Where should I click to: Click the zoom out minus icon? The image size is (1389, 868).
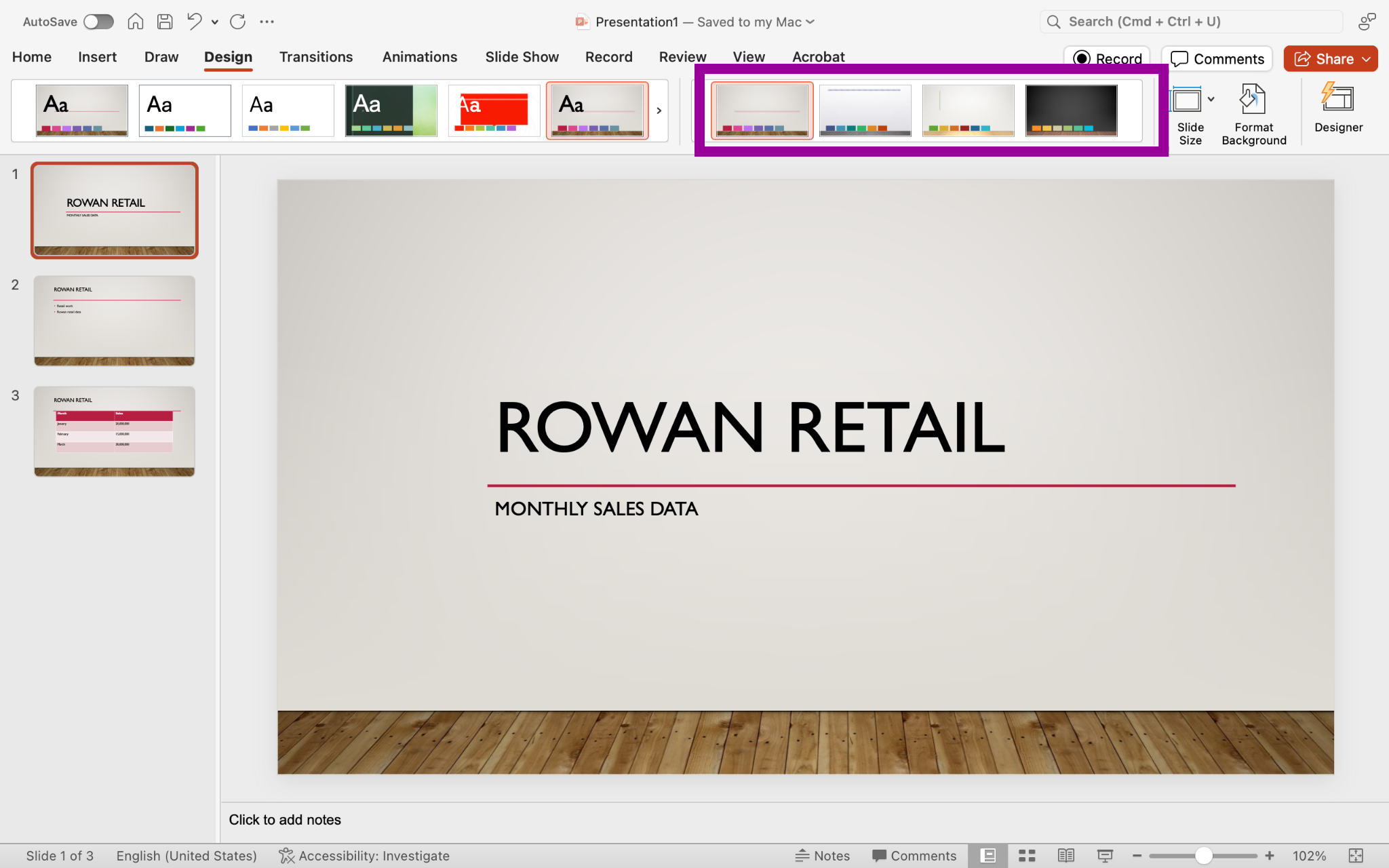click(x=1137, y=856)
